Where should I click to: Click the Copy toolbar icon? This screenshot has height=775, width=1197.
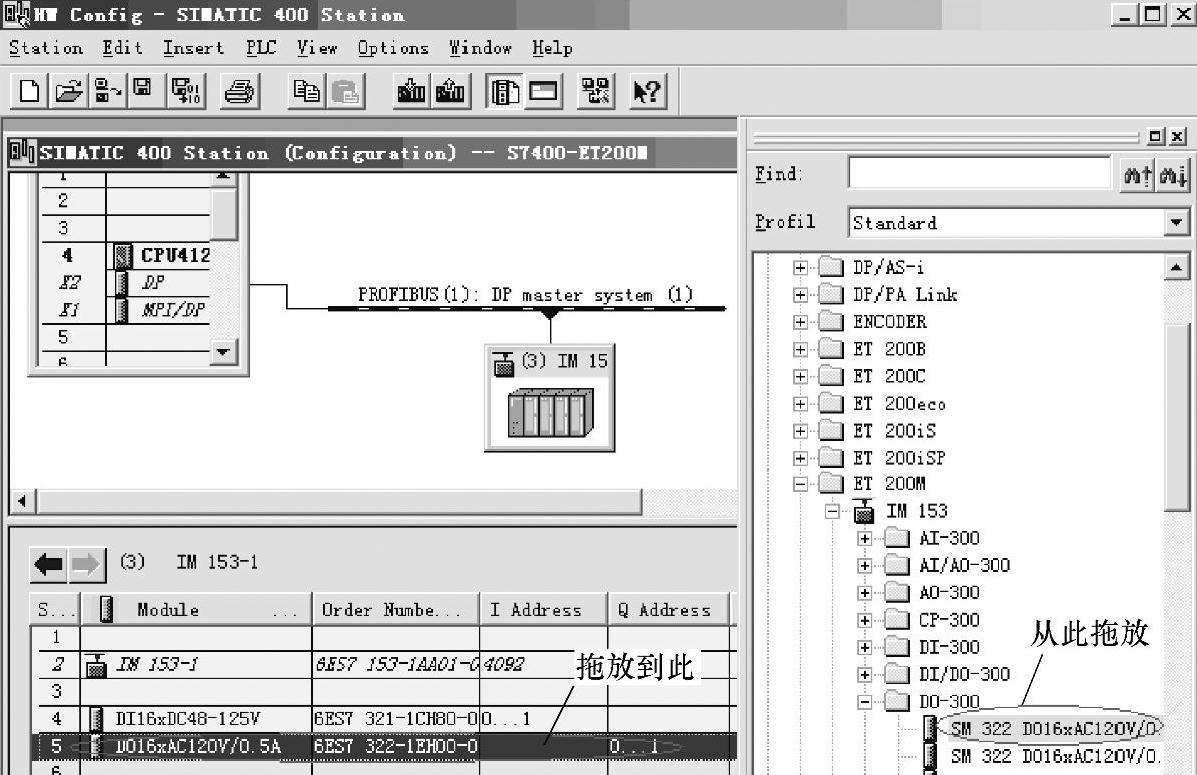(x=306, y=92)
